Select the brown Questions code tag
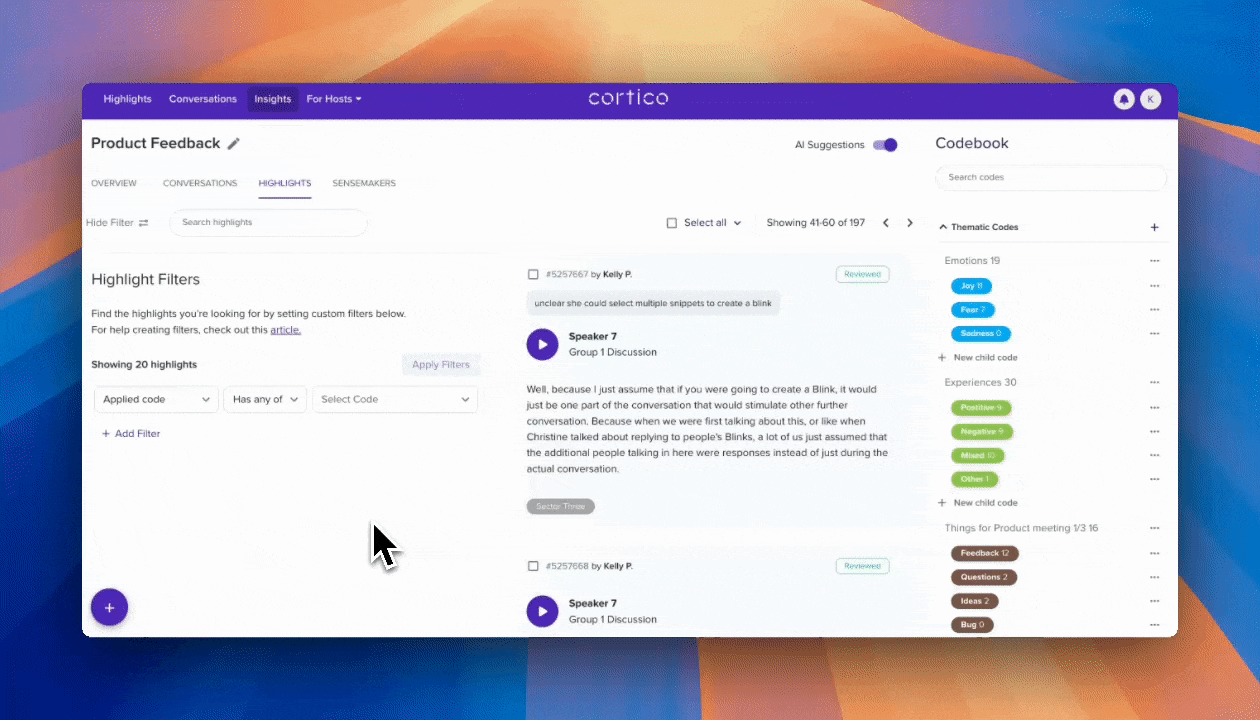1260x720 pixels. click(984, 577)
